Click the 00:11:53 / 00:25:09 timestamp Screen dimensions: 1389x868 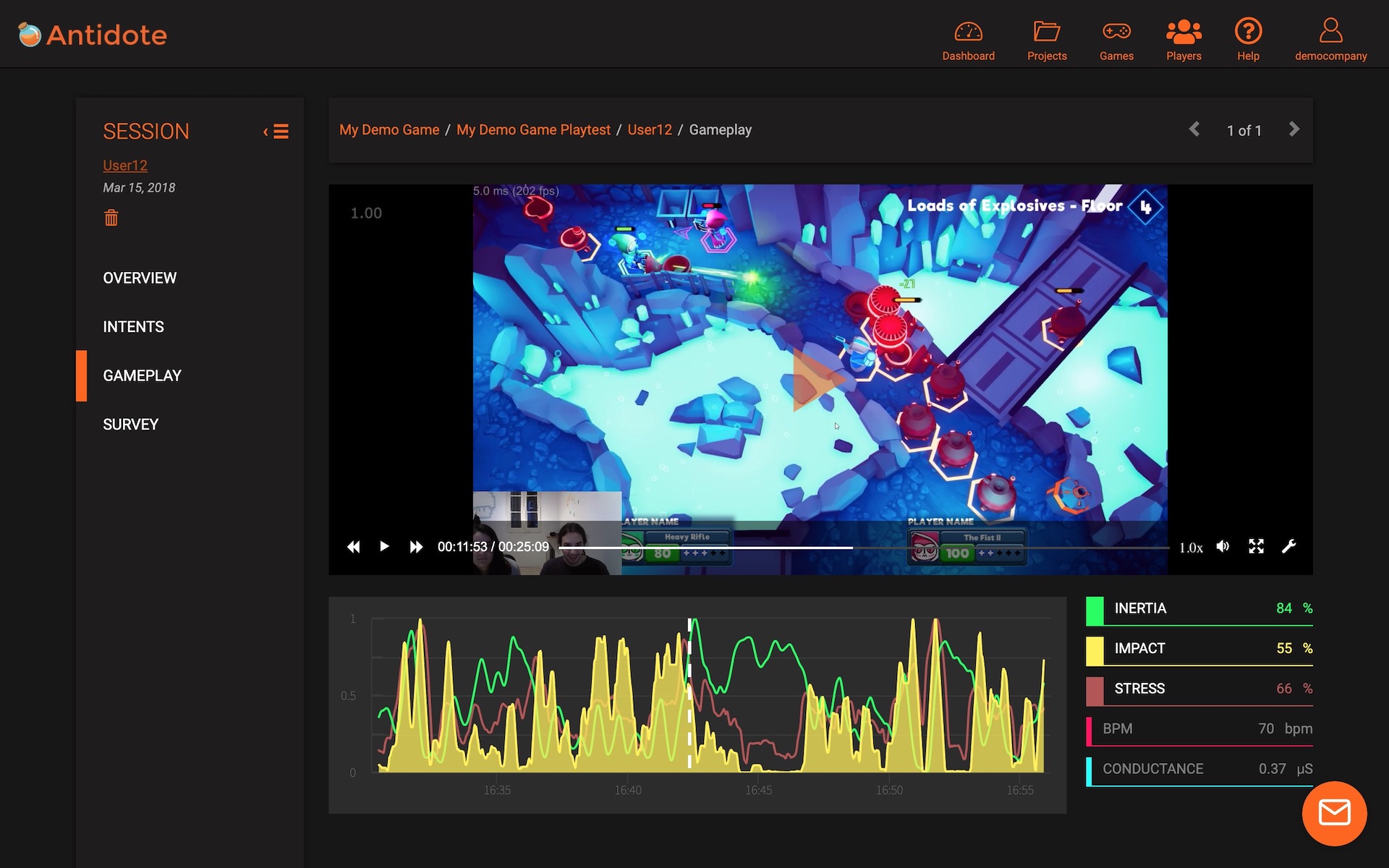coord(493,547)
